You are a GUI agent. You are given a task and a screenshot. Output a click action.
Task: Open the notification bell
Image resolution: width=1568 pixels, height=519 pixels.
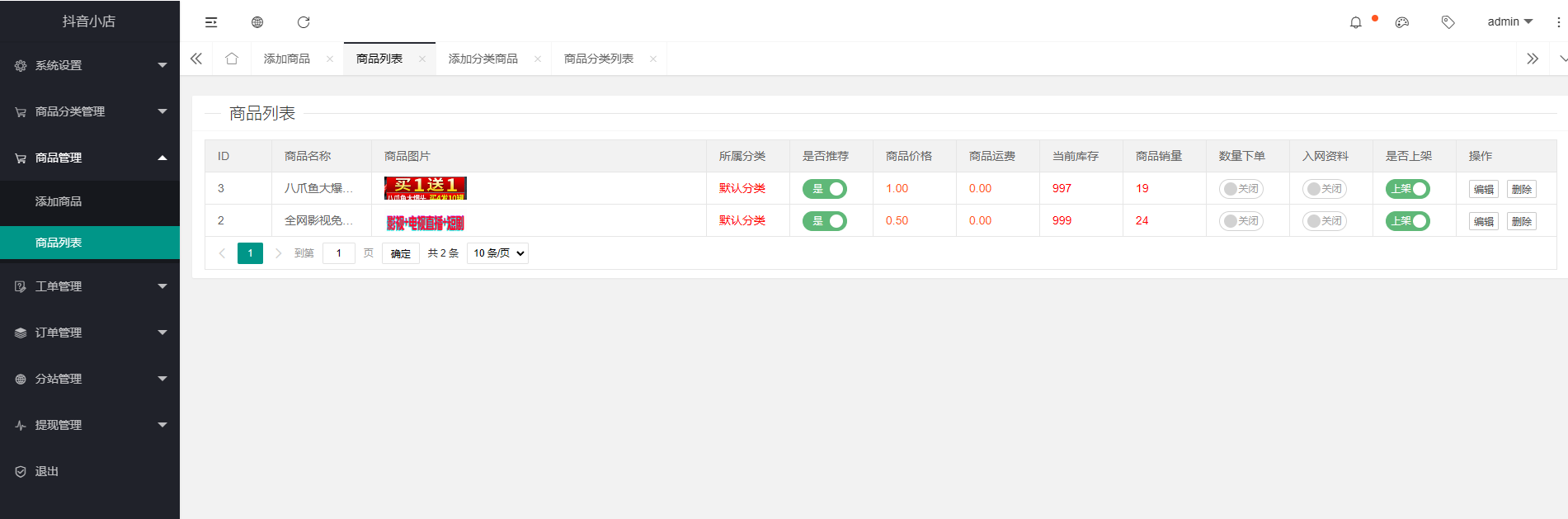tap(1355, 22)
